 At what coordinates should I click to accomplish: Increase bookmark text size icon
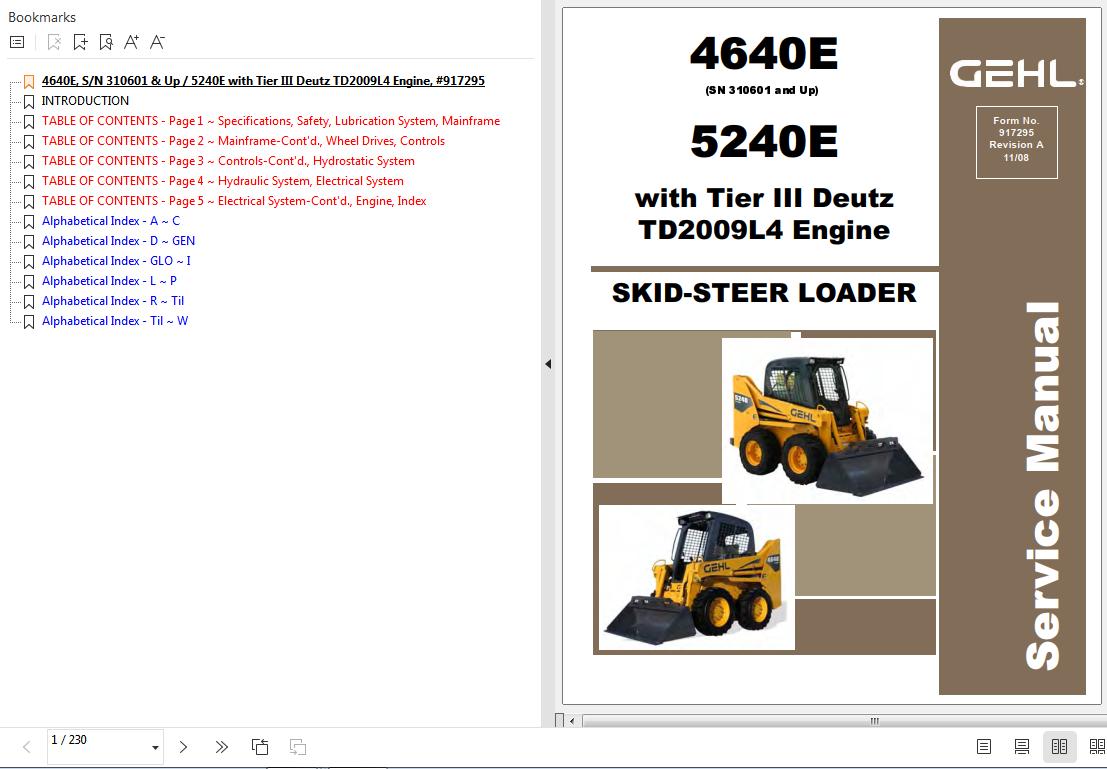tap(131, 42)
